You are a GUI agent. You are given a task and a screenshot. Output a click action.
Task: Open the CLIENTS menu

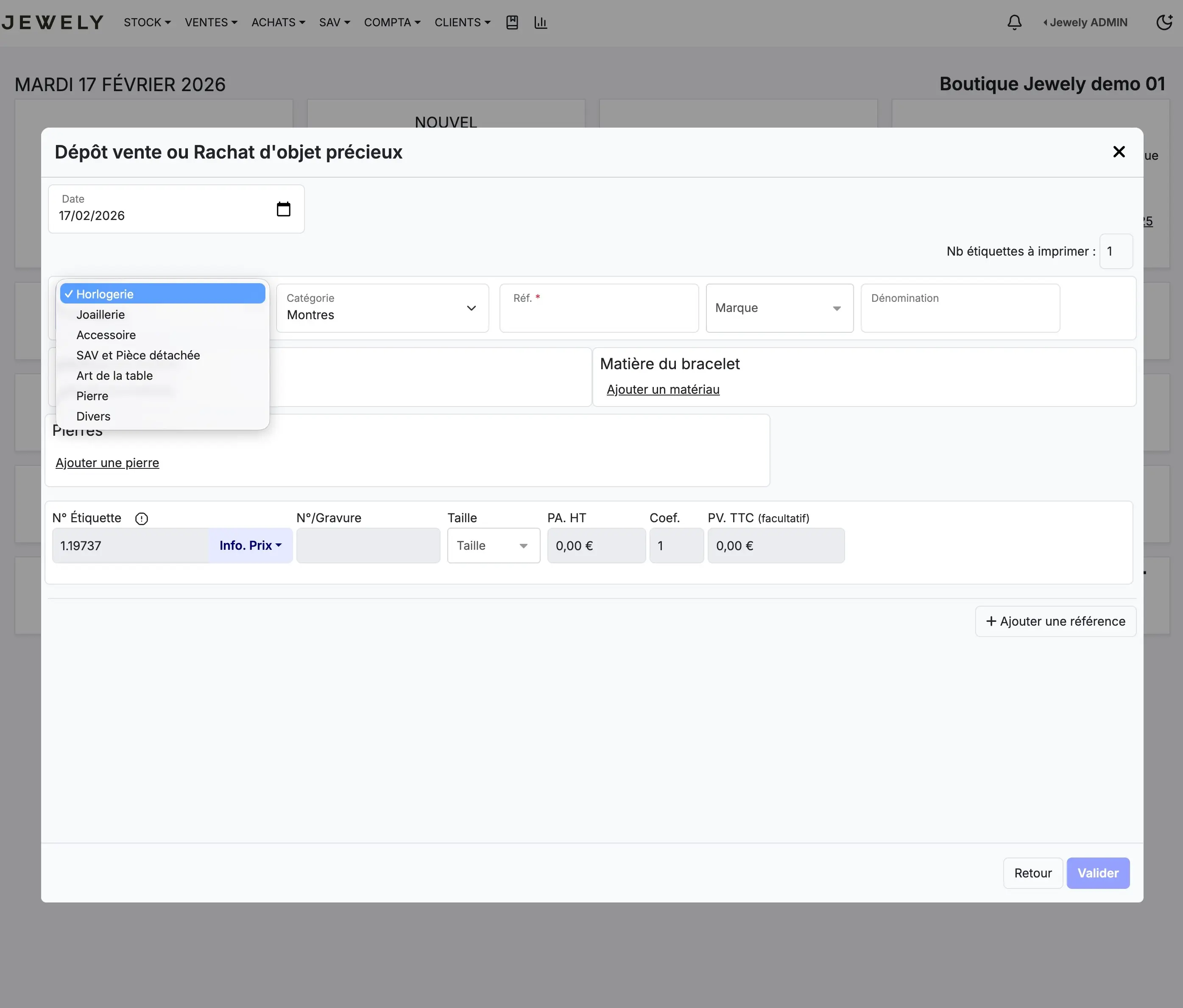[463, 22]
